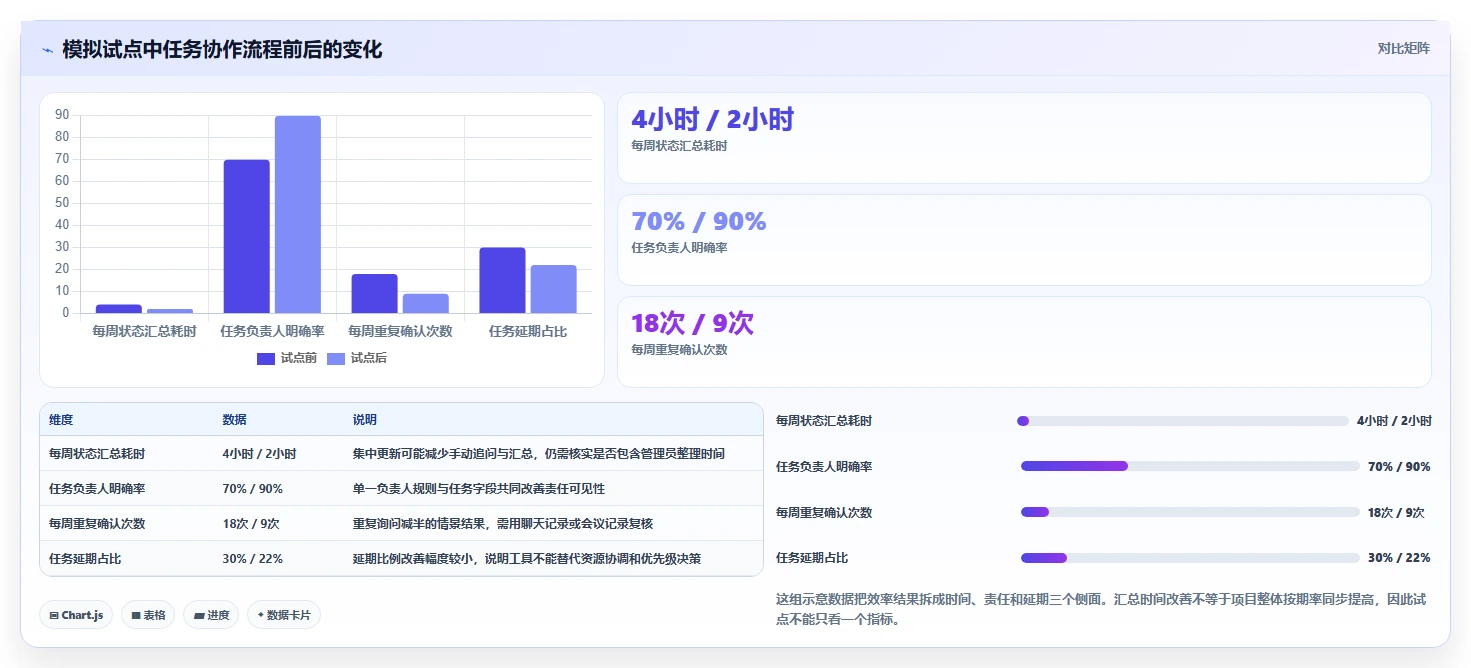Click the 试点前 bar for 任务延期占比
1471x668 pixels.
click(502, 281)
